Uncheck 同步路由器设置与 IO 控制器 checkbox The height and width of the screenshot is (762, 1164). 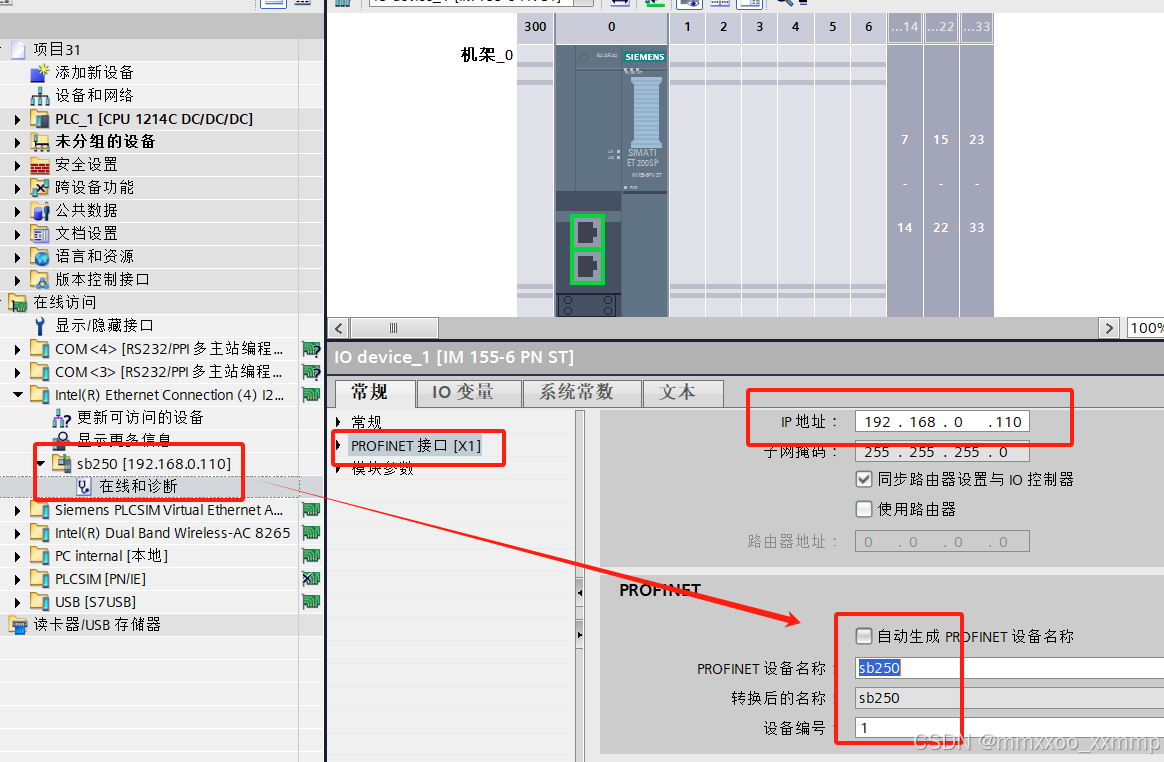coord(864,479)
